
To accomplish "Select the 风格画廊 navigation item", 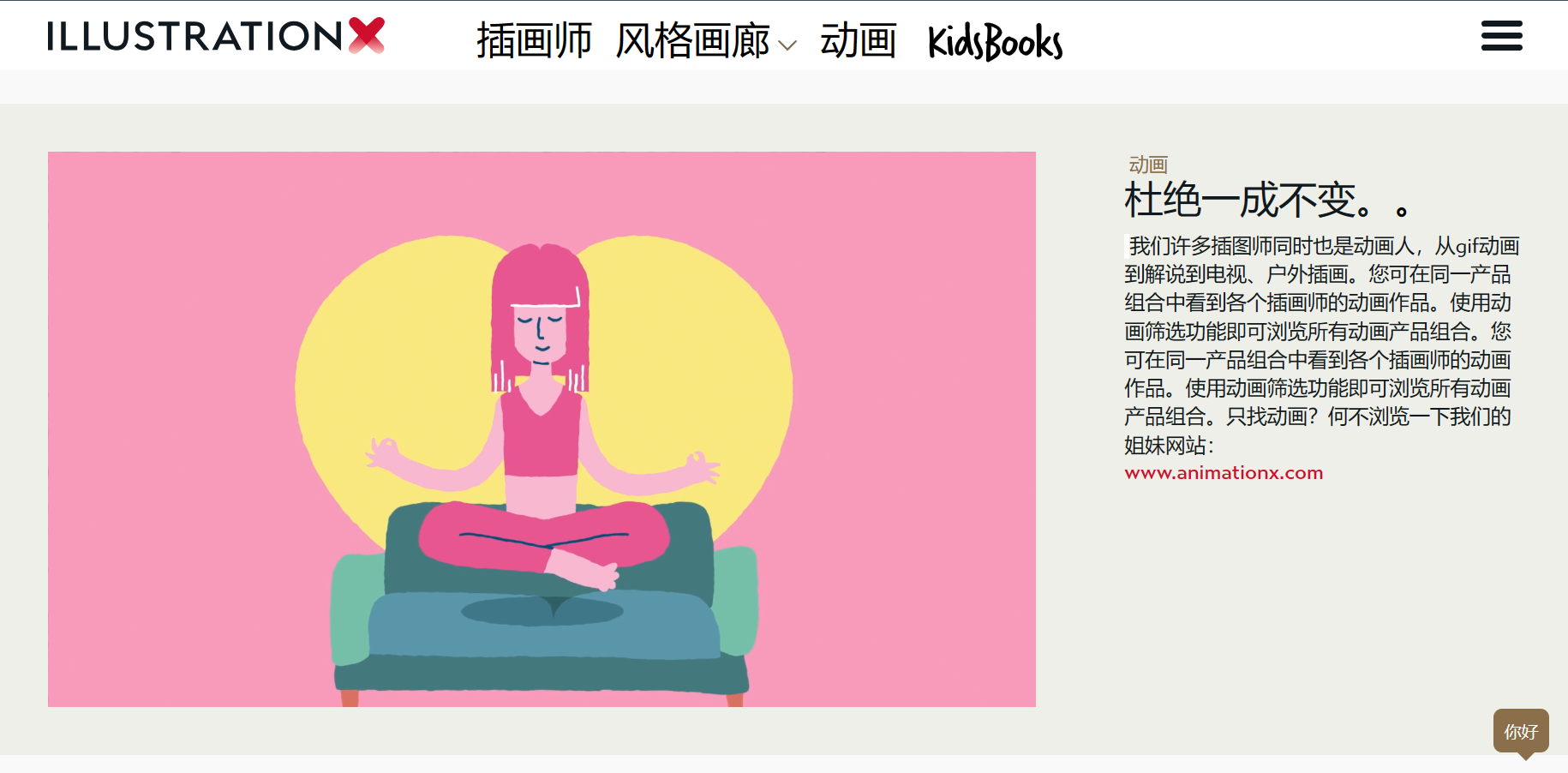I will [692, 41].
